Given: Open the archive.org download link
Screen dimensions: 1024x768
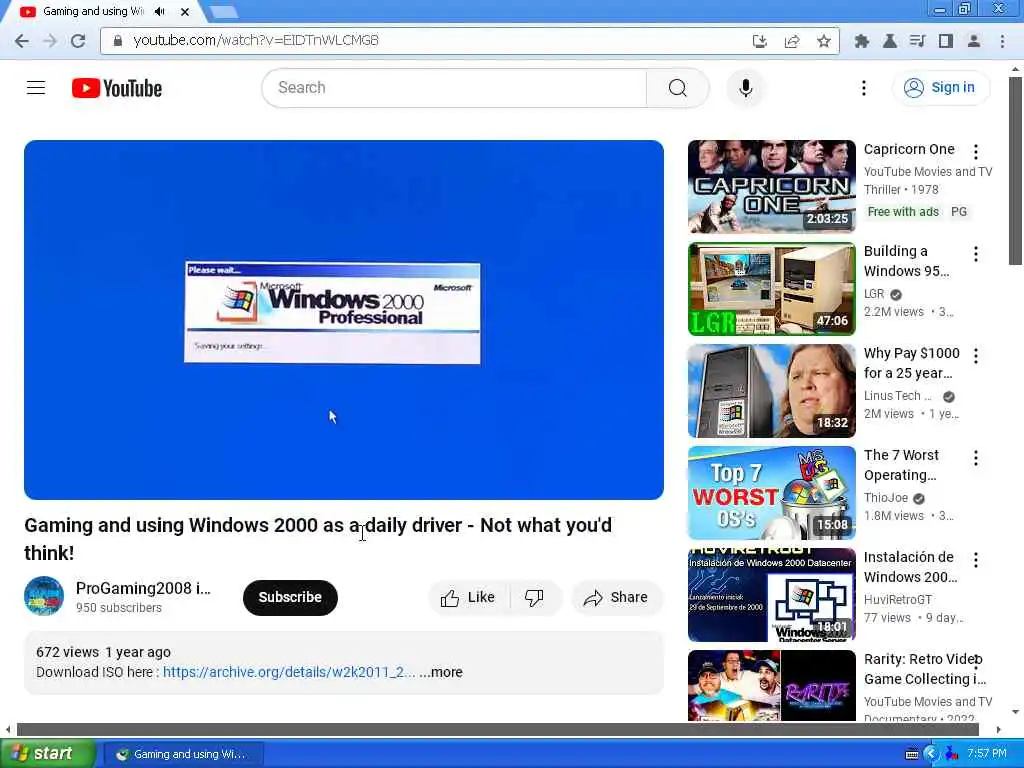Looking at the screenshot, I should tap(289, 672).
